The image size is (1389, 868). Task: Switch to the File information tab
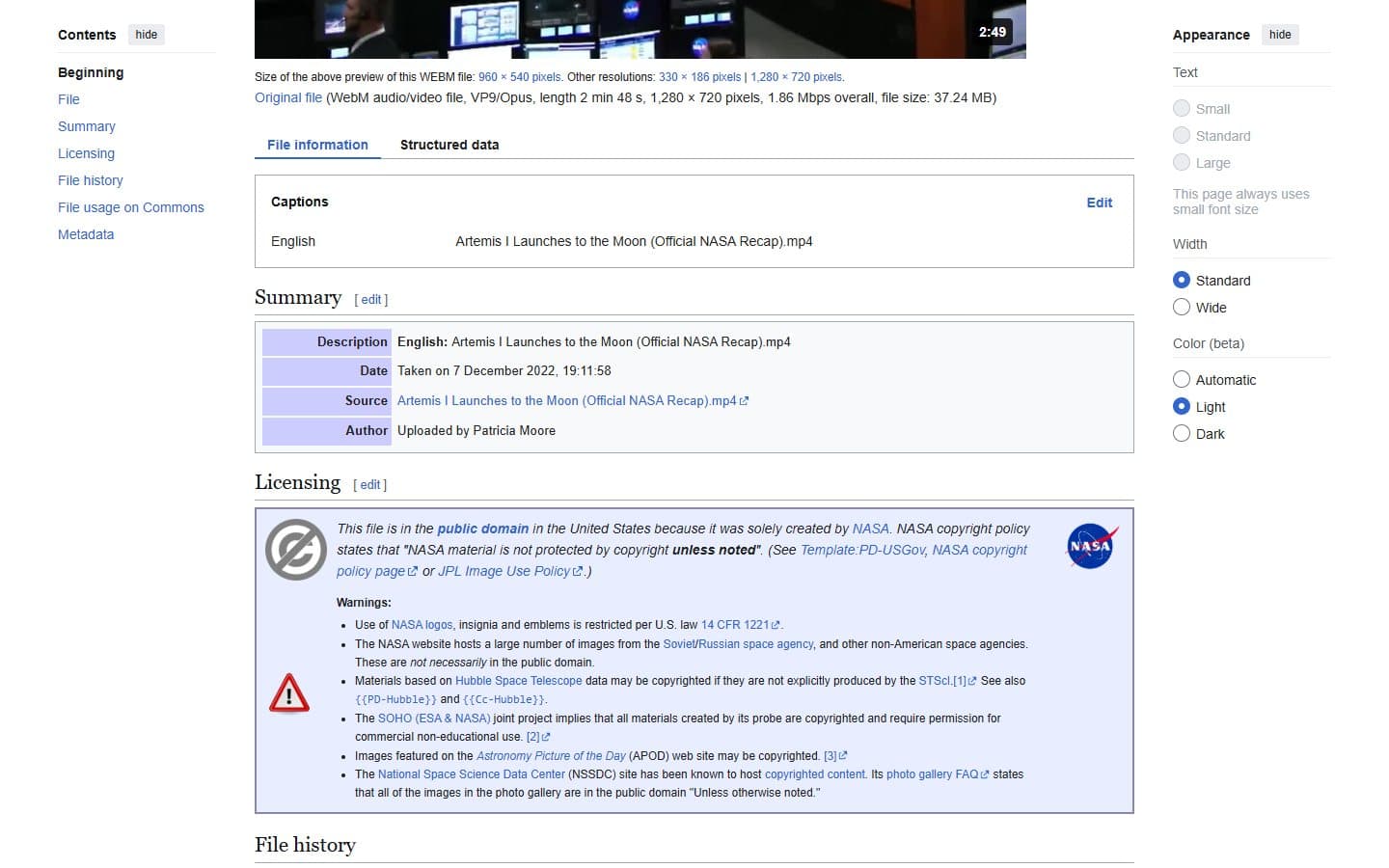click(317, 145)
